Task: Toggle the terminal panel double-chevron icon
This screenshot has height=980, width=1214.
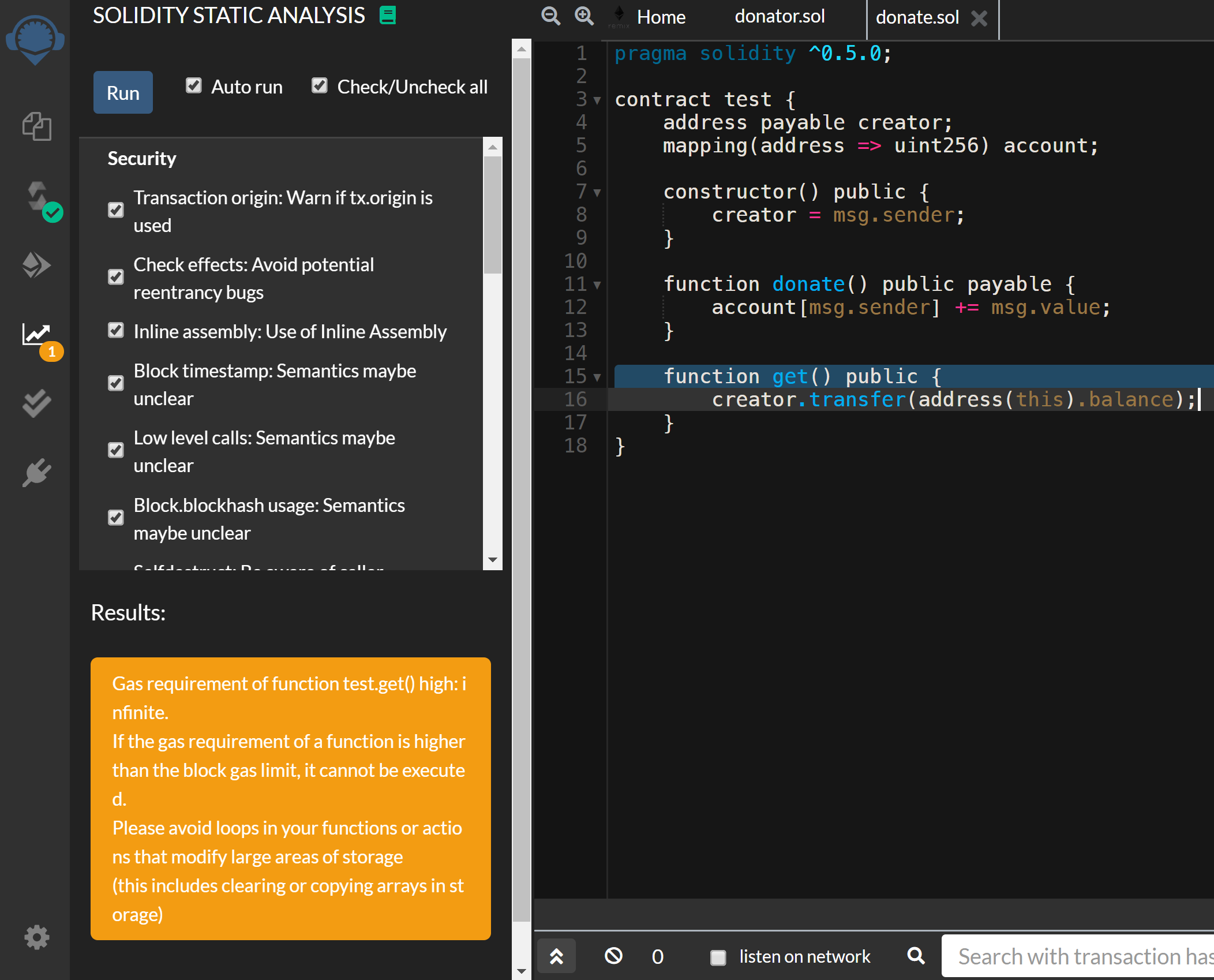Action: point(556,956)
